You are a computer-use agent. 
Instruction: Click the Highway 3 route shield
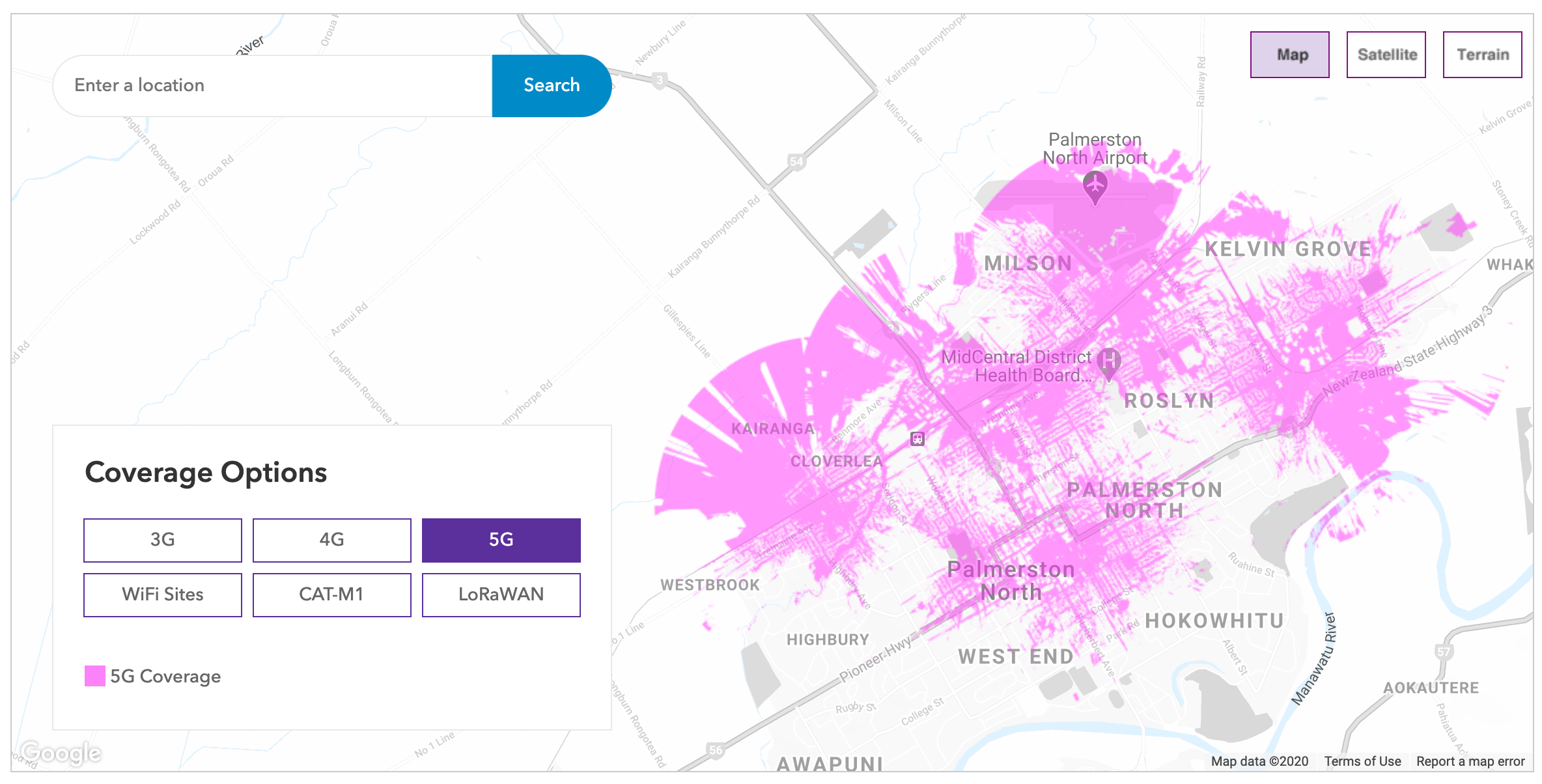point(660,81)
